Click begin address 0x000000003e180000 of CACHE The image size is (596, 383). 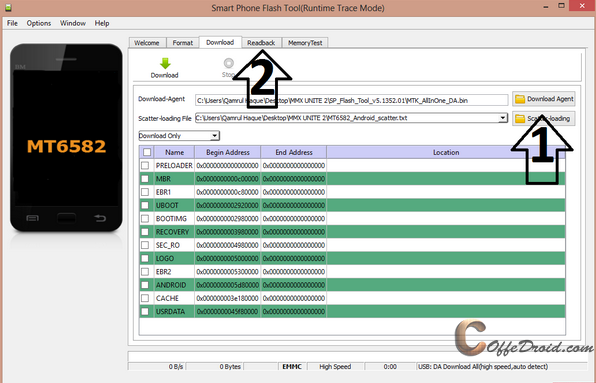tap(228, 298)
